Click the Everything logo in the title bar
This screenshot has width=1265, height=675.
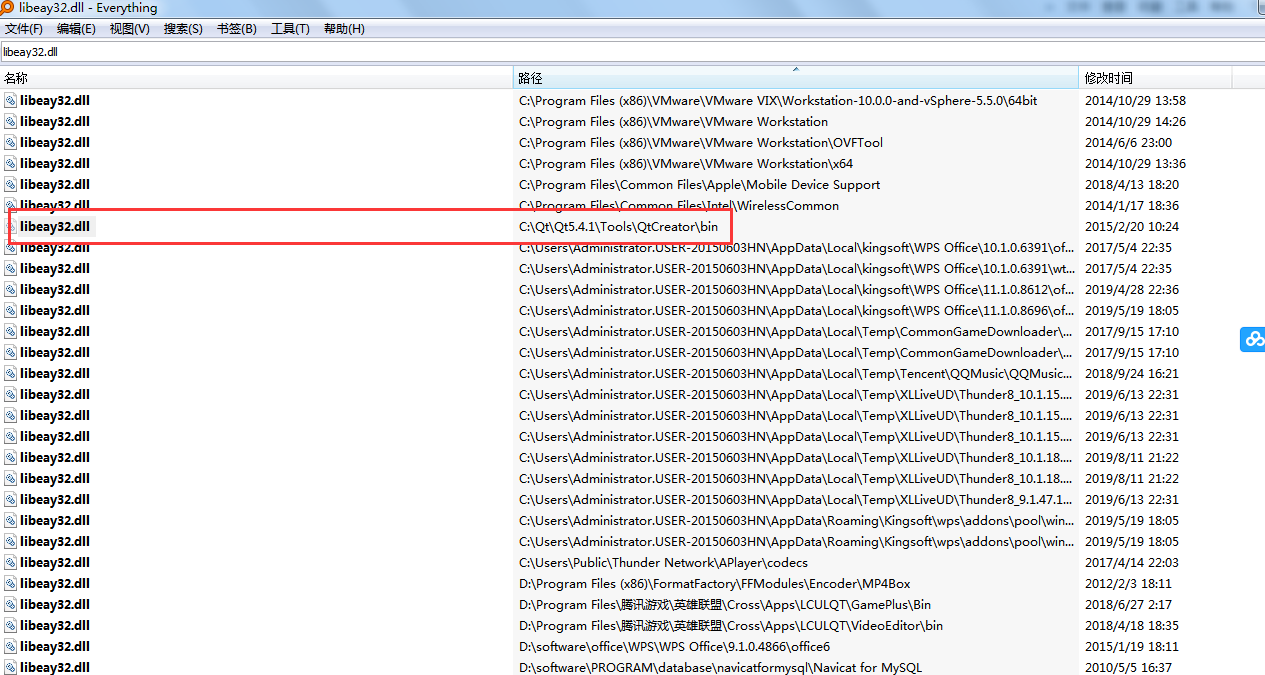[x=9, y=8]
